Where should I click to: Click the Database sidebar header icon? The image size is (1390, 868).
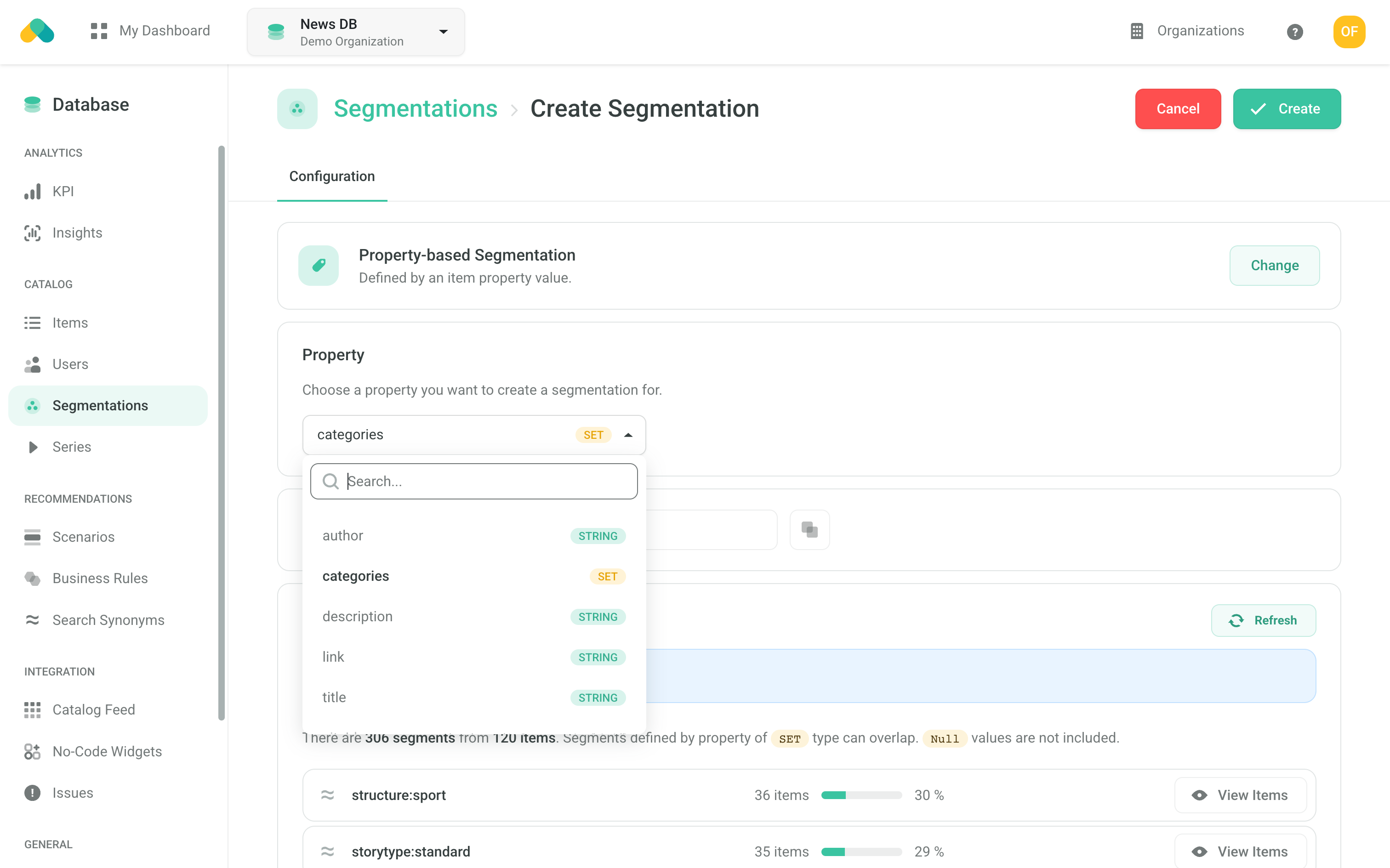[x=33, y=104]
